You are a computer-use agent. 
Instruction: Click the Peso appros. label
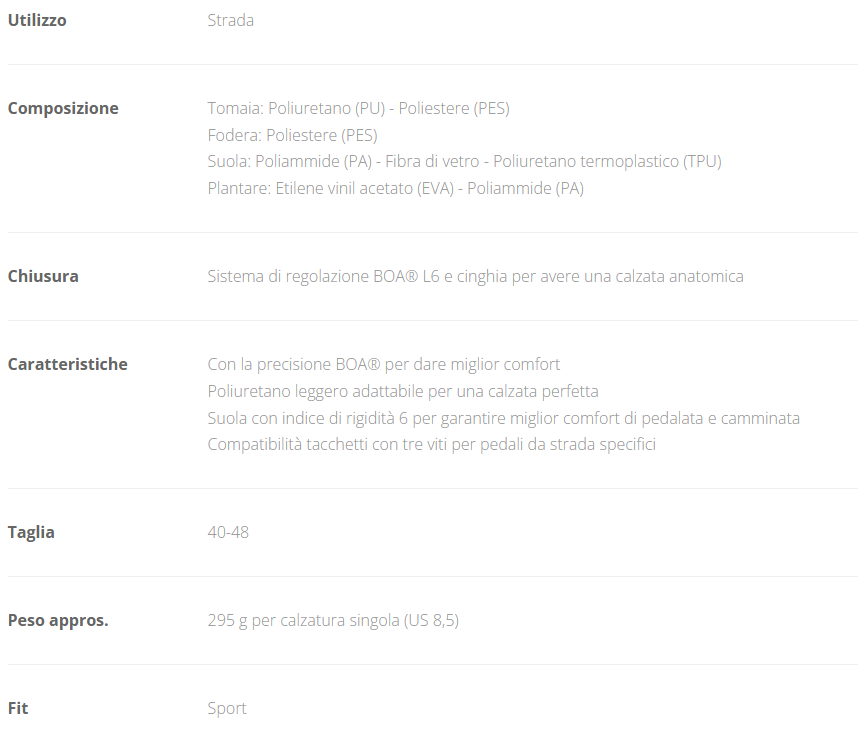[x=58, y=620]
